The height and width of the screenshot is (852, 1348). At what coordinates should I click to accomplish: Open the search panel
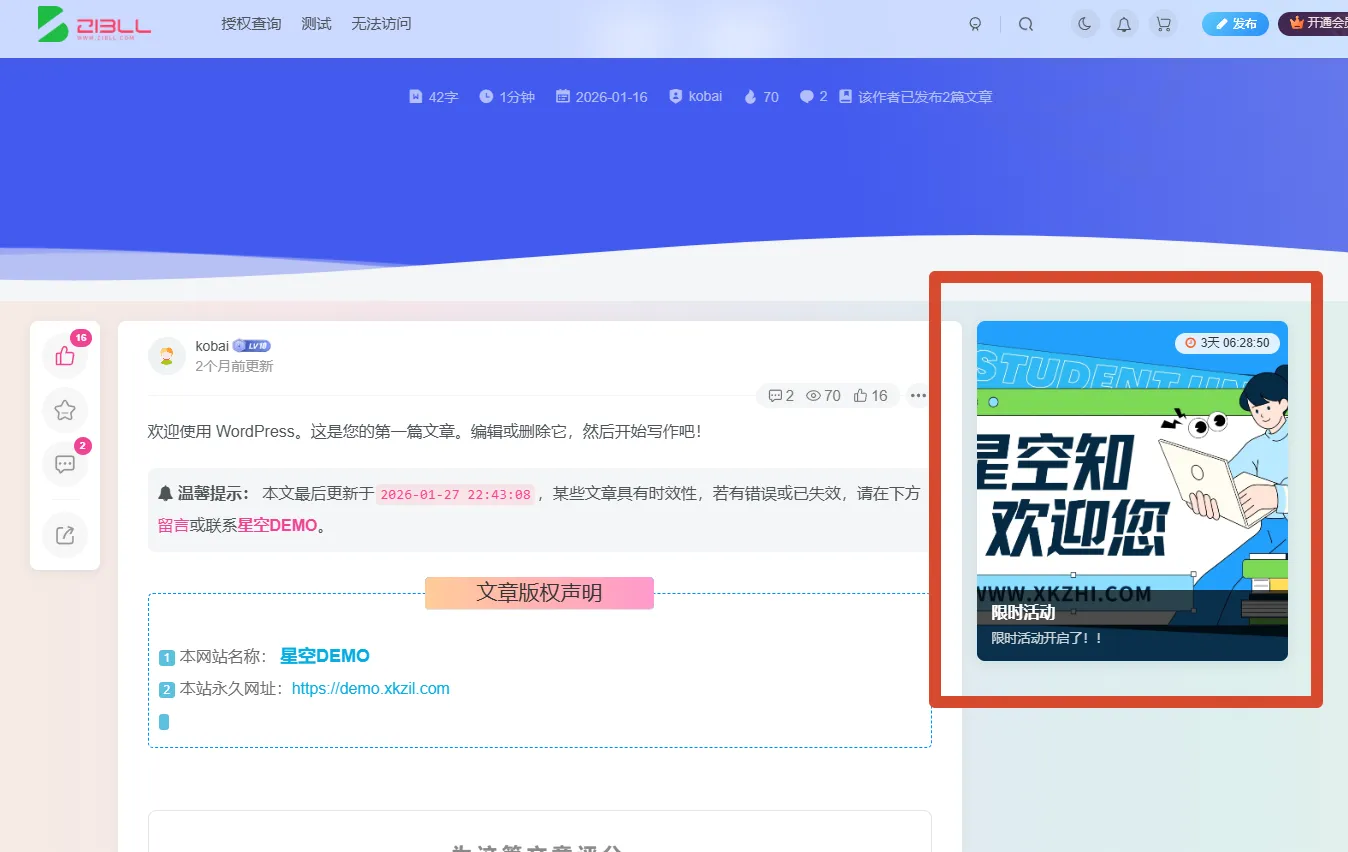pyautogui.click(x=1025, y=23)
